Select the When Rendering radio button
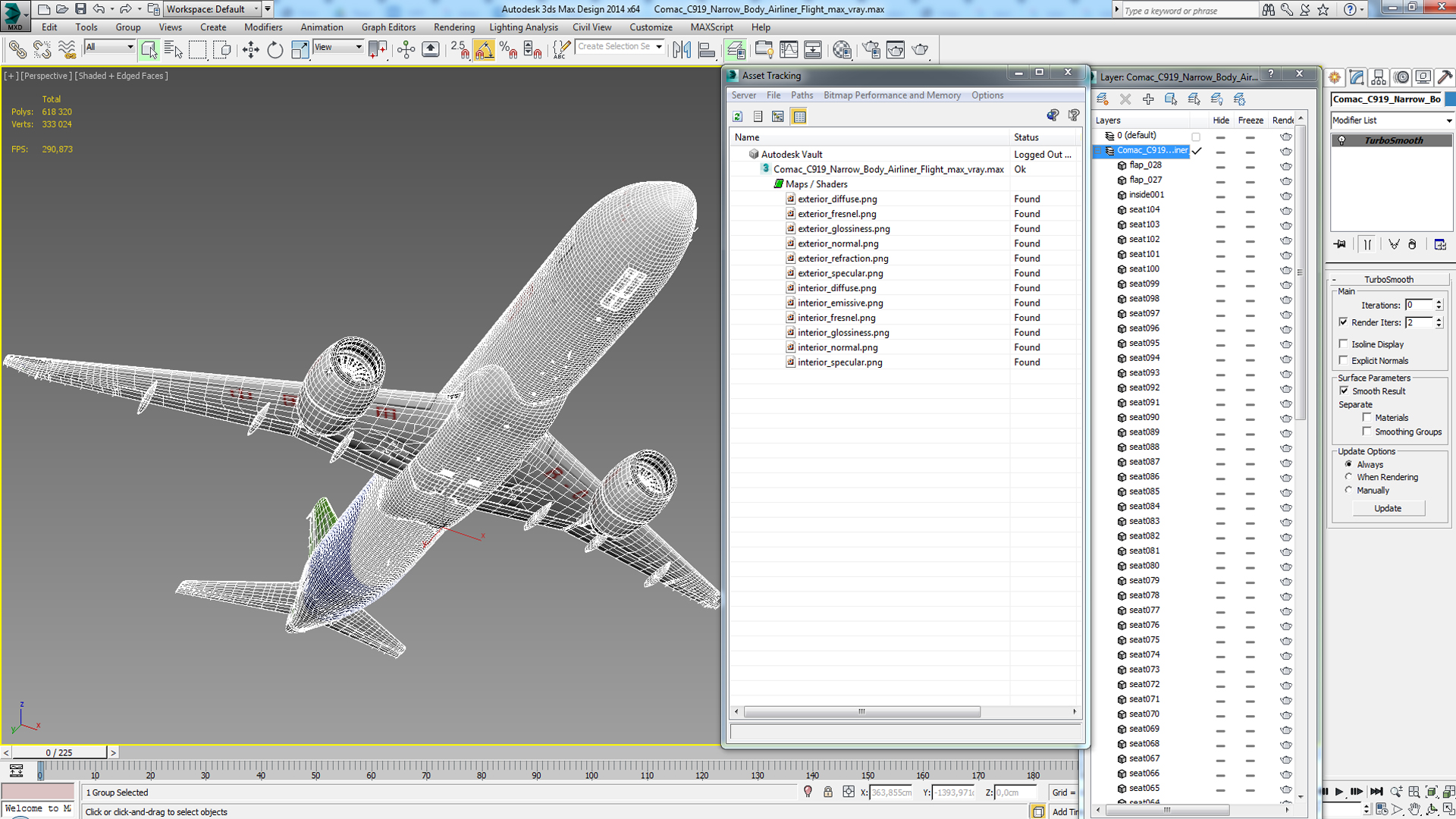 1348,477
